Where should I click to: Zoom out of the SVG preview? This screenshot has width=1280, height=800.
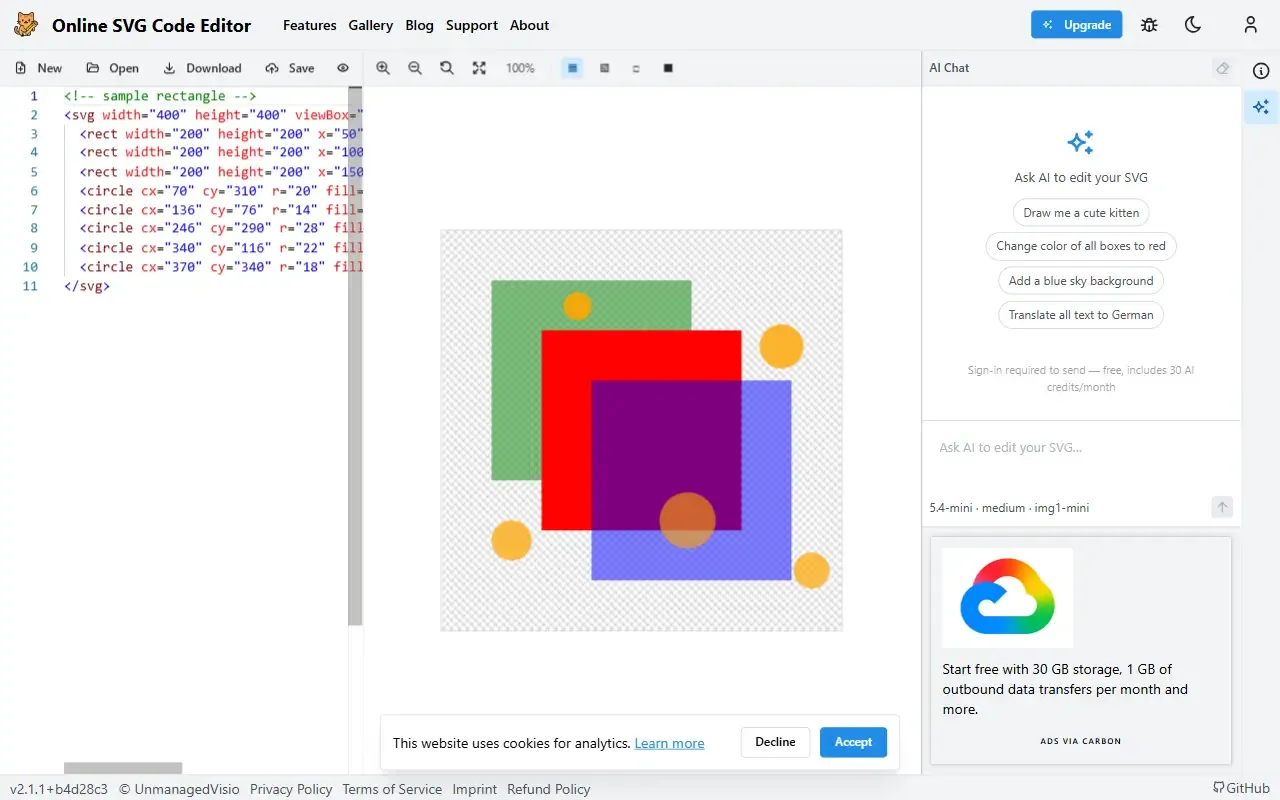(x=415, y=68)
